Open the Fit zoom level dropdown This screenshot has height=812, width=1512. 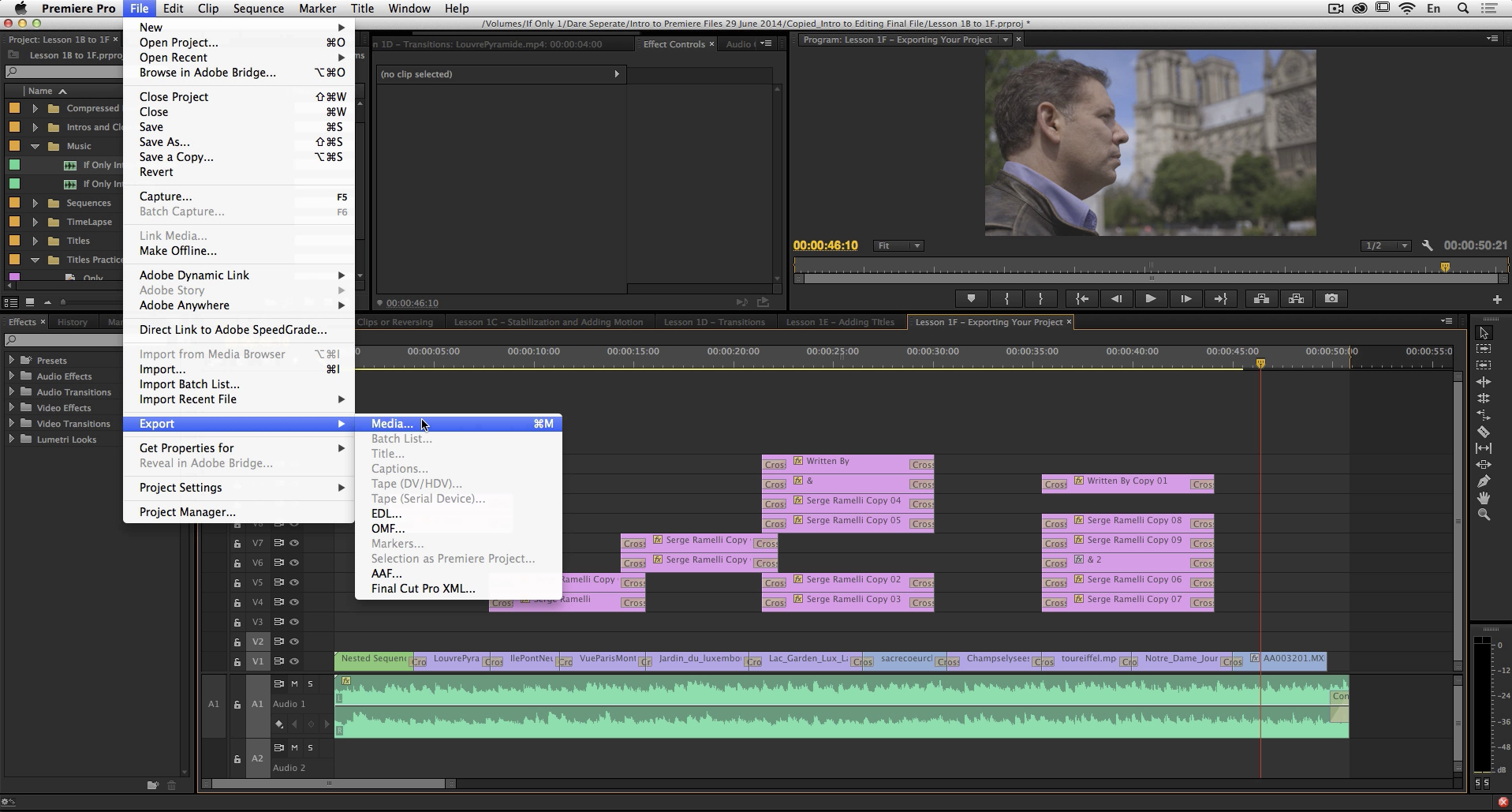click(898, 246)
